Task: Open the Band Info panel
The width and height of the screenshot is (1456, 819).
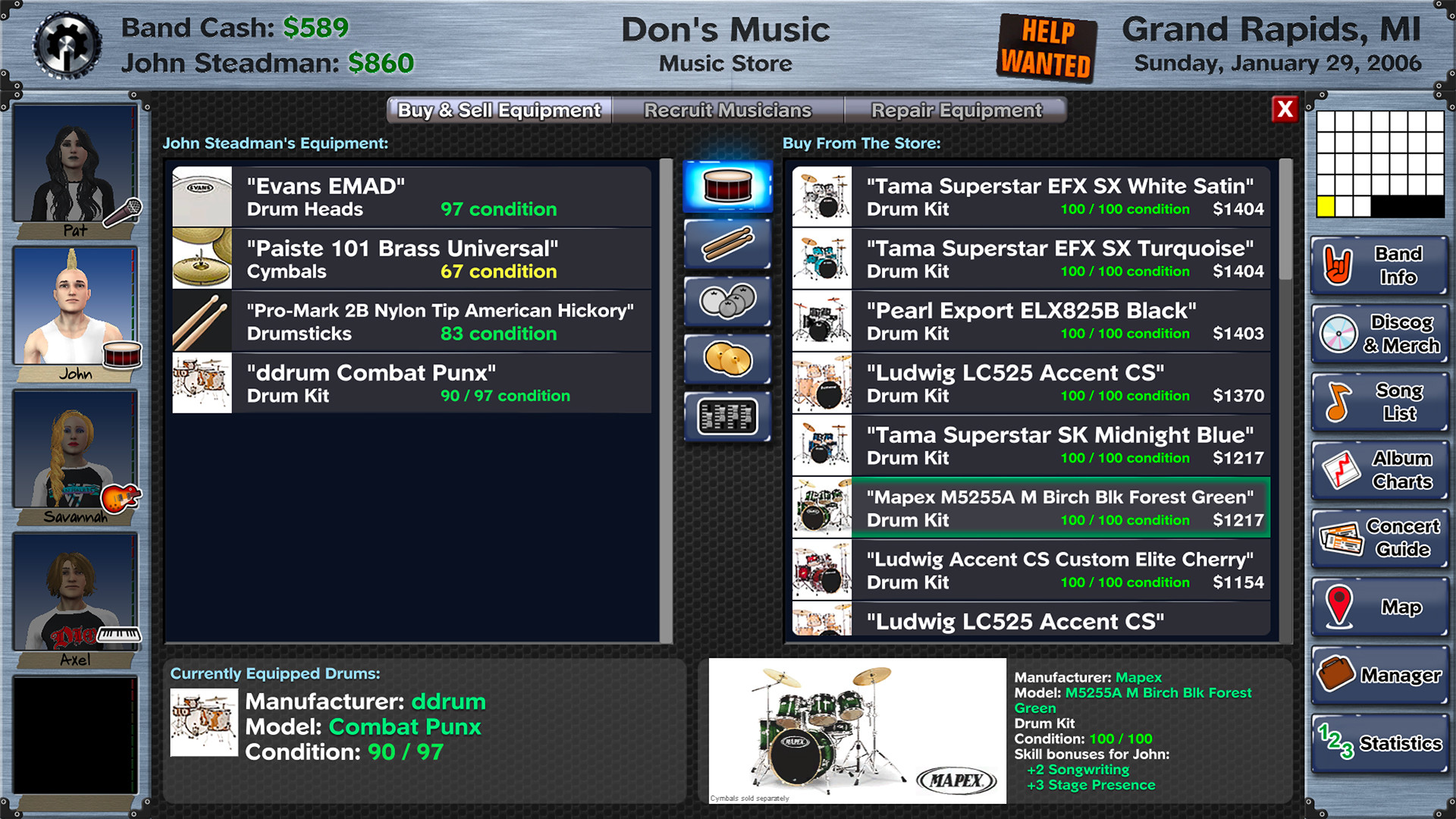Action: point(1379,265)
